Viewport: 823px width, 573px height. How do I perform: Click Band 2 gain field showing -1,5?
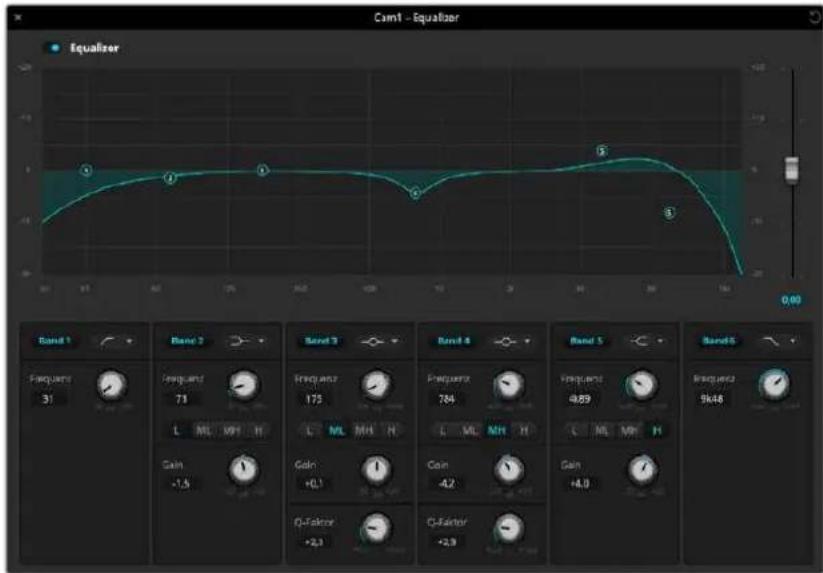coord(181,484)
